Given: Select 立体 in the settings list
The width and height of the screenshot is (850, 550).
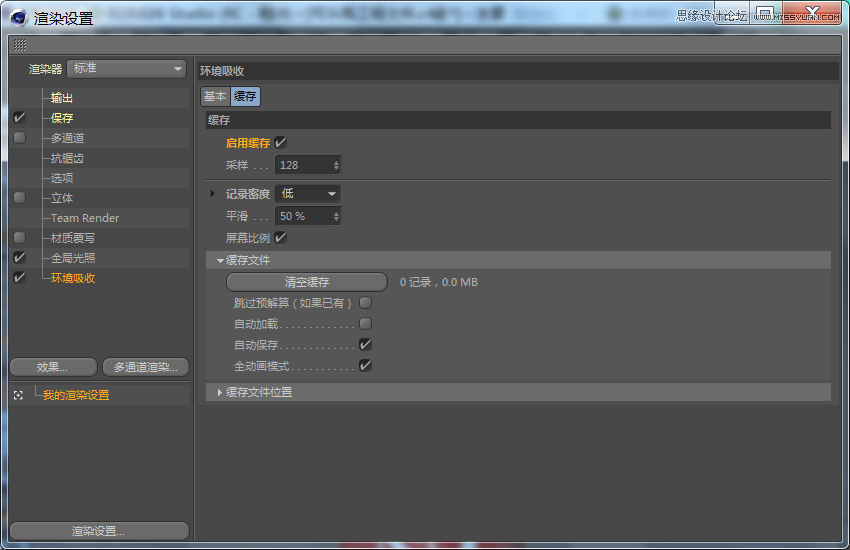Looking at the screenshot, I should [x=62, y=198].
